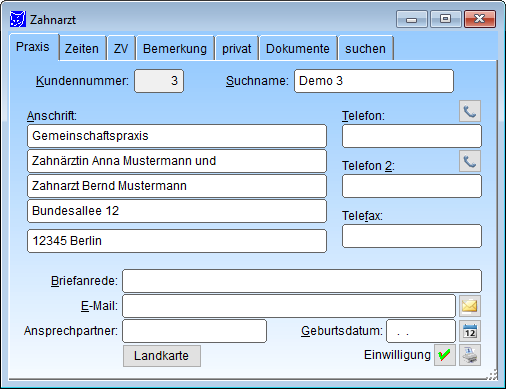Click the Landkarte button
Screen dimensions: 506x389
162,356
